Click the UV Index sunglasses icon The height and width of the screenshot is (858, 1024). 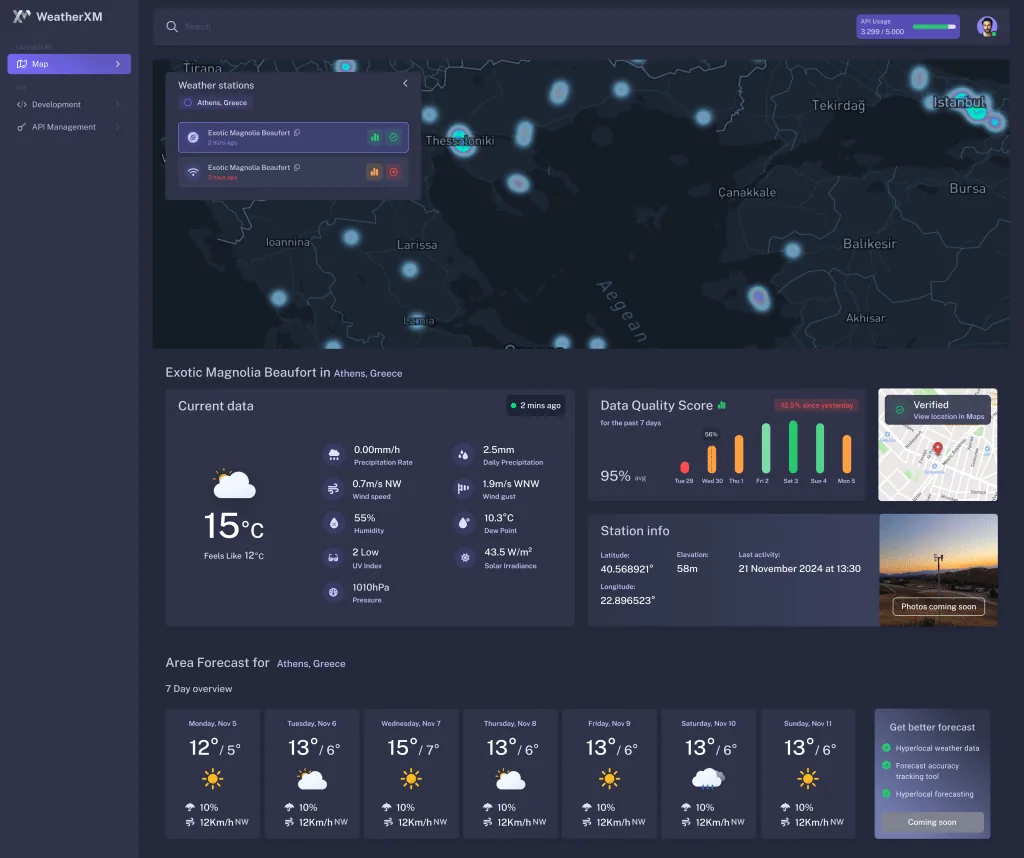click(334, 558)
